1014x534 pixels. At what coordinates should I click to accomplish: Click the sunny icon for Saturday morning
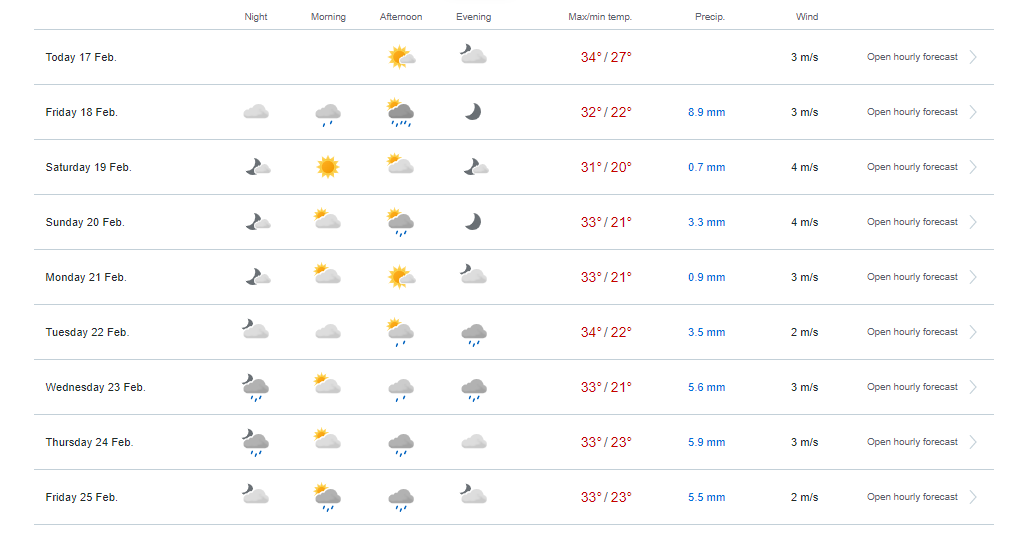[328, 167]
